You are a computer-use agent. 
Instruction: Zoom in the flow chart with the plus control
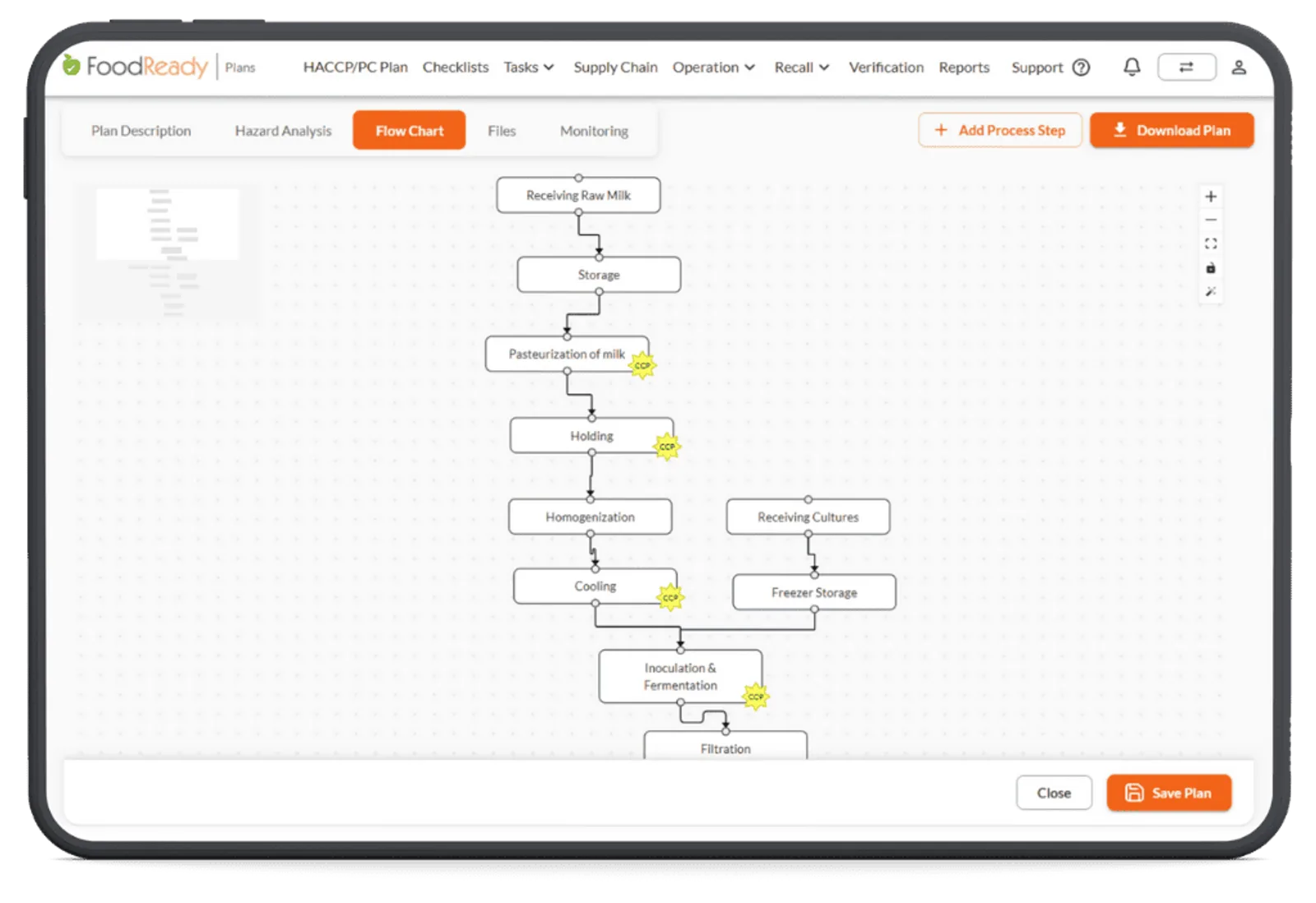(x=1211, y=197)
